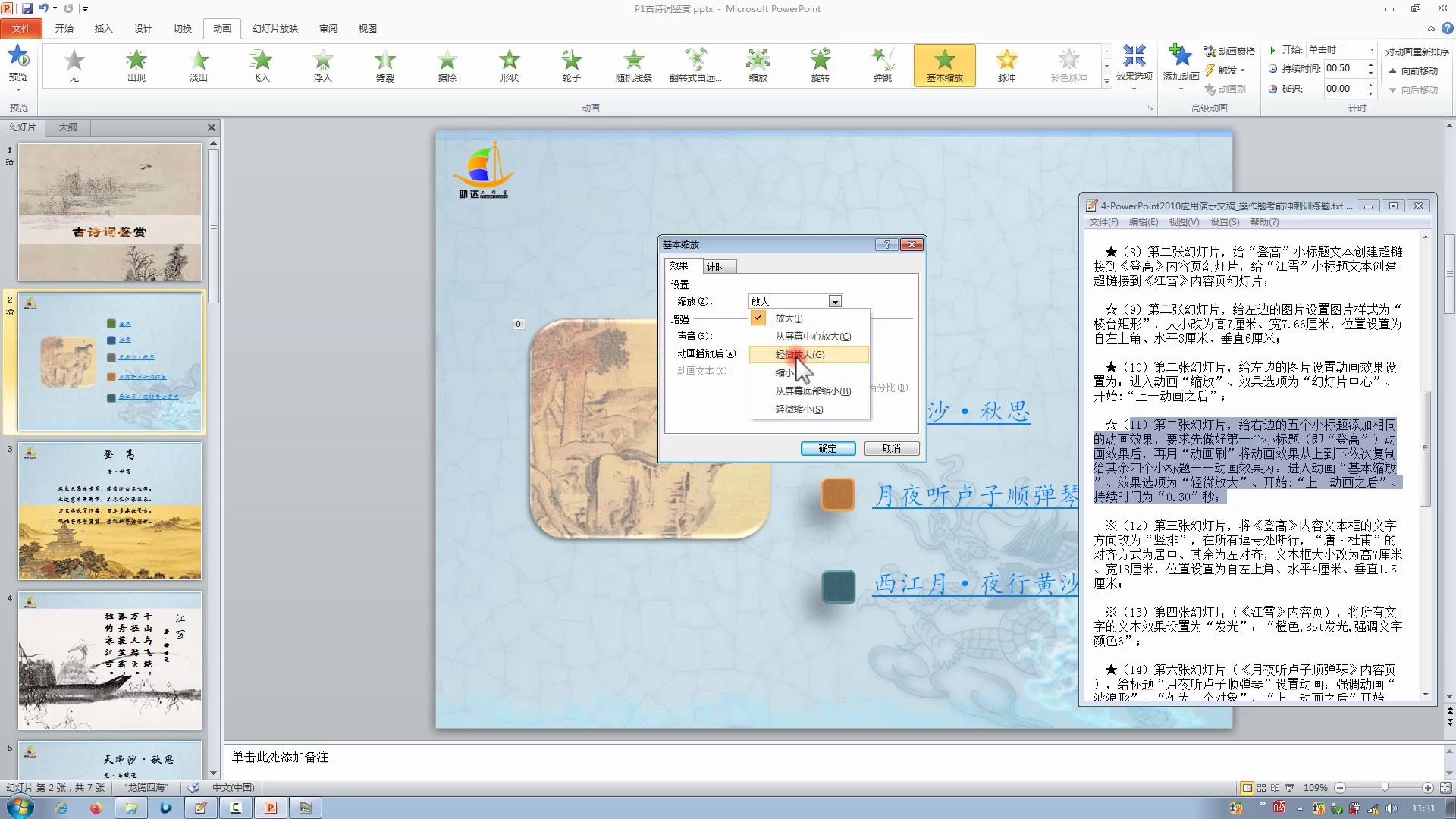Select 从屏幕底部缩小 in the dropdown list
The image size is (1456, 819).
click(812, 391)
